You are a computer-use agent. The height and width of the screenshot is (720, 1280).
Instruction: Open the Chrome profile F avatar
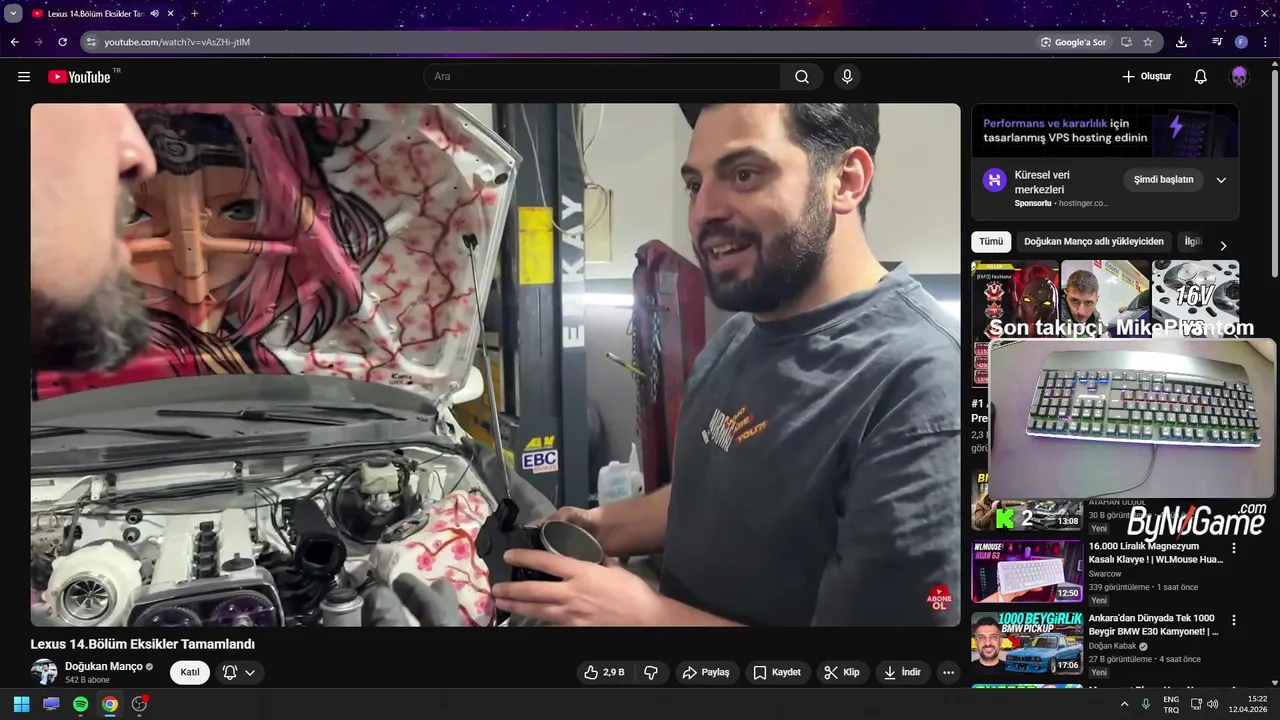coord(1241,42)
